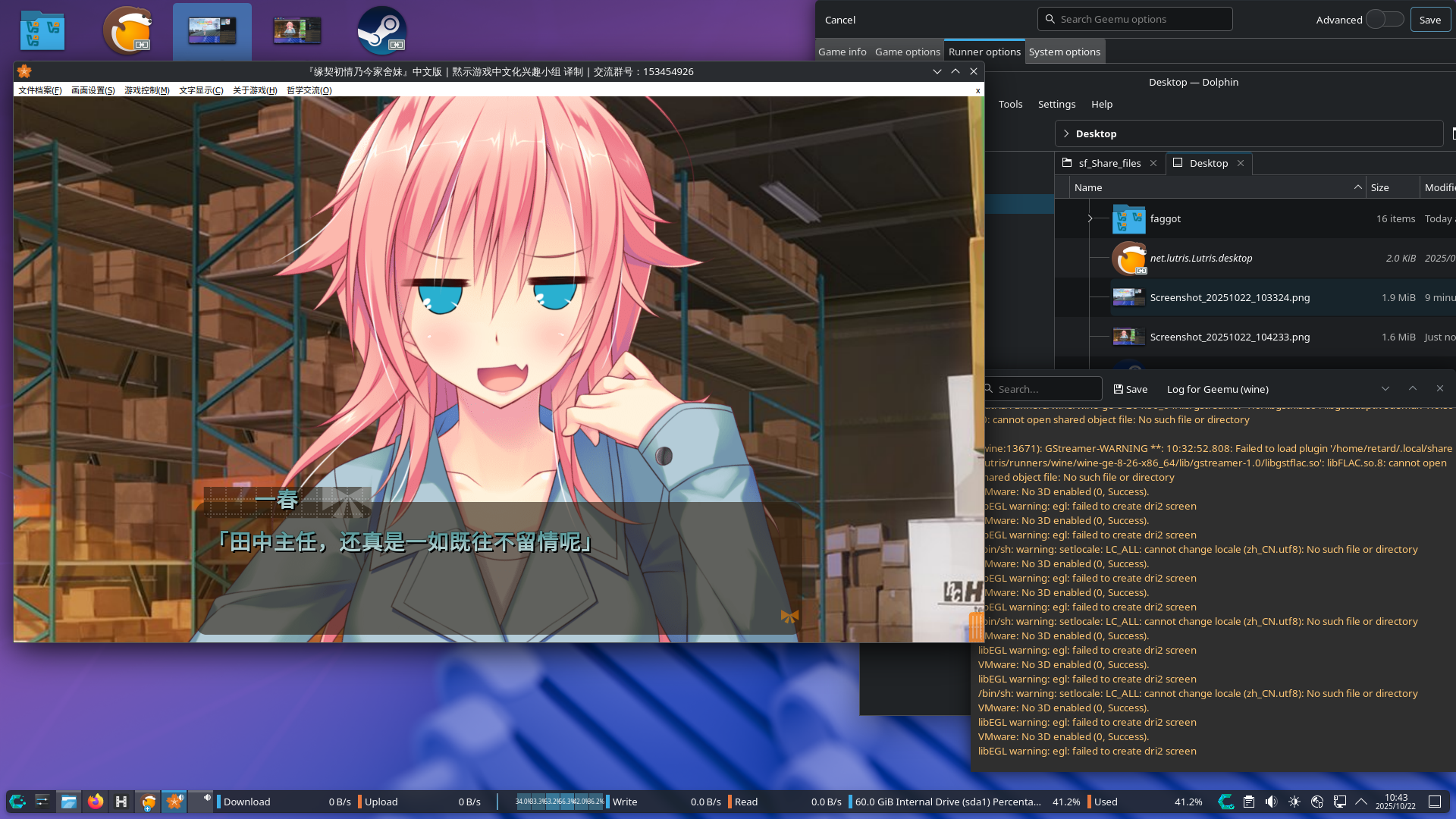Click the Name column sort arrow

click(x=1357, y=187)
